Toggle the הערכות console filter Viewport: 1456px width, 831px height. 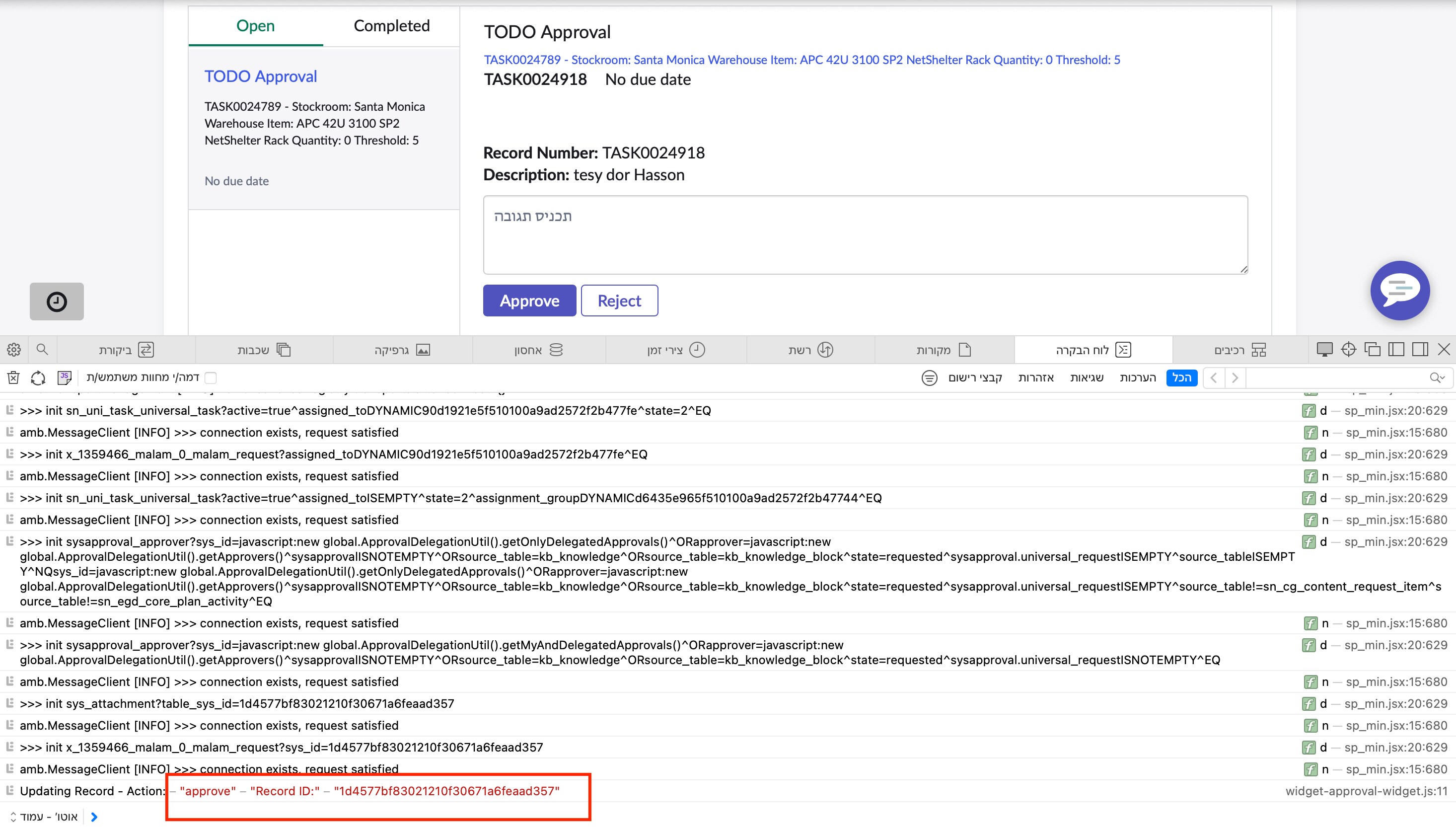tap(1138, 378)
